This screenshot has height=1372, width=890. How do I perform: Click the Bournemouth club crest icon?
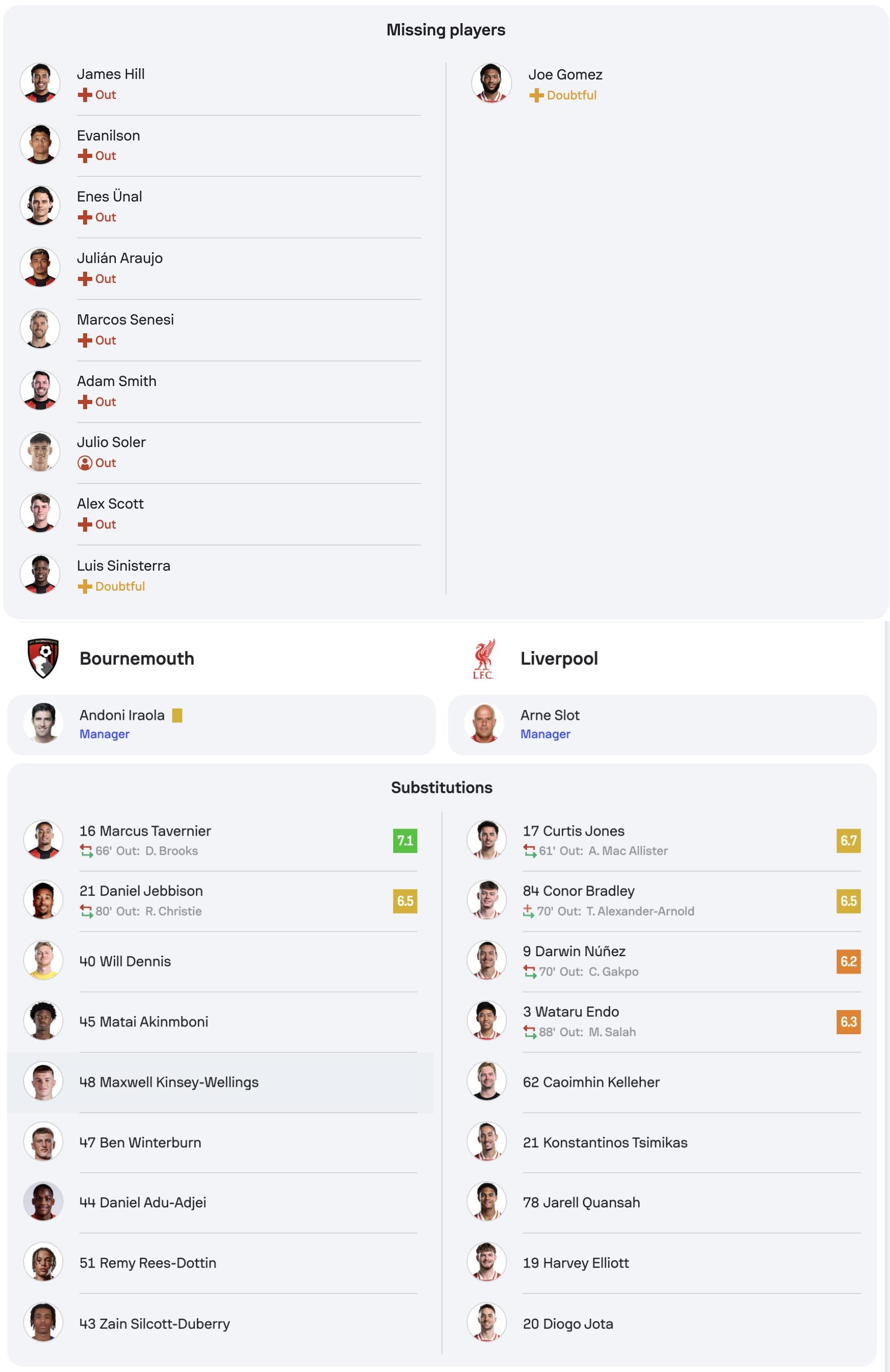point(43,658)
